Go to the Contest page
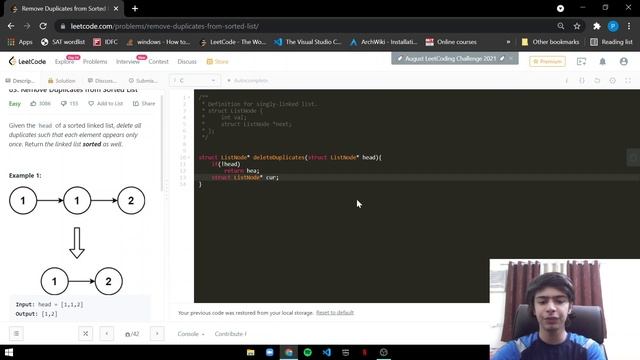Screen dimensions: 640x360 (158, 62)
